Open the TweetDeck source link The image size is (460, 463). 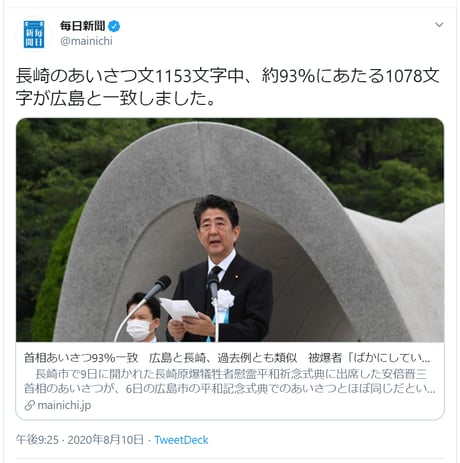pos(181,440)
